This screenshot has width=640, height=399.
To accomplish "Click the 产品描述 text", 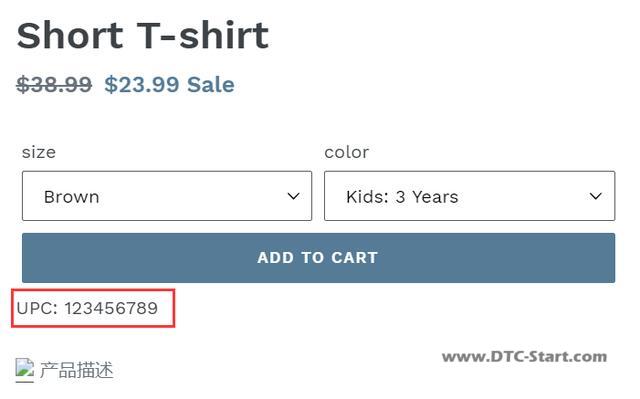I will [76, 370].
